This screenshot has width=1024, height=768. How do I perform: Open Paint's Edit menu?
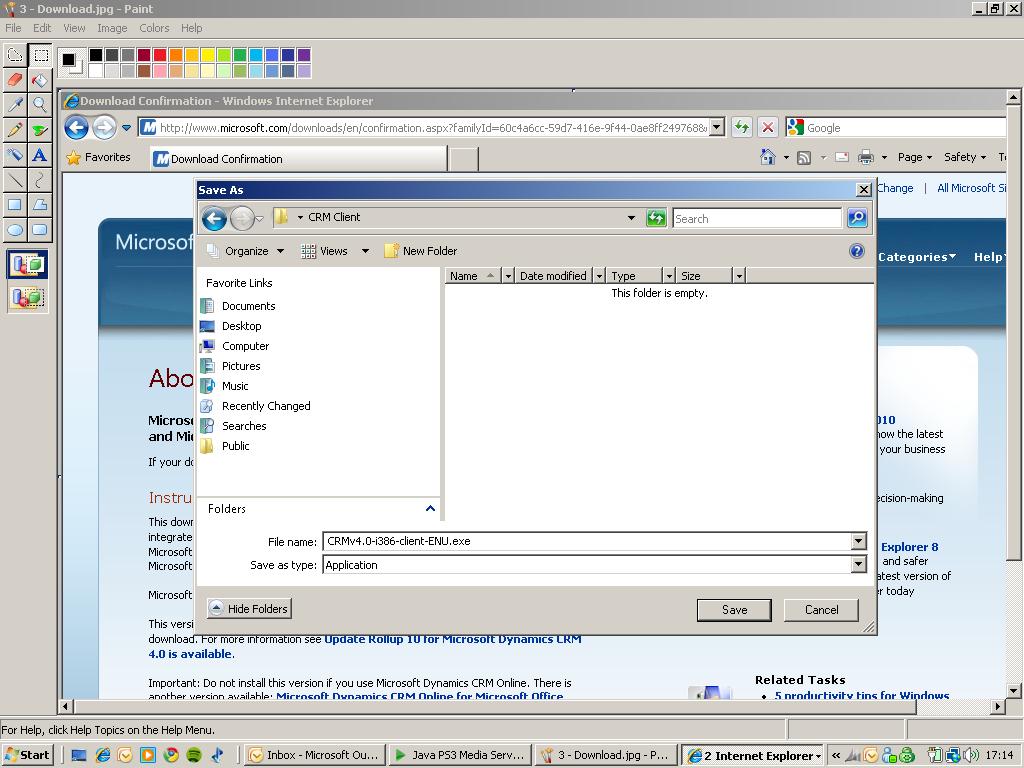tap(42, 28)
